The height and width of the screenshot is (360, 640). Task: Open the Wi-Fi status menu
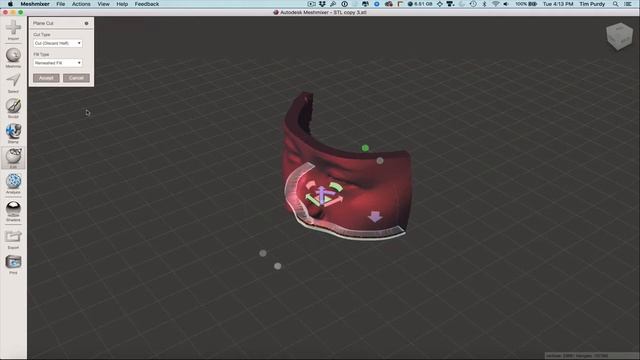(495, 4)
